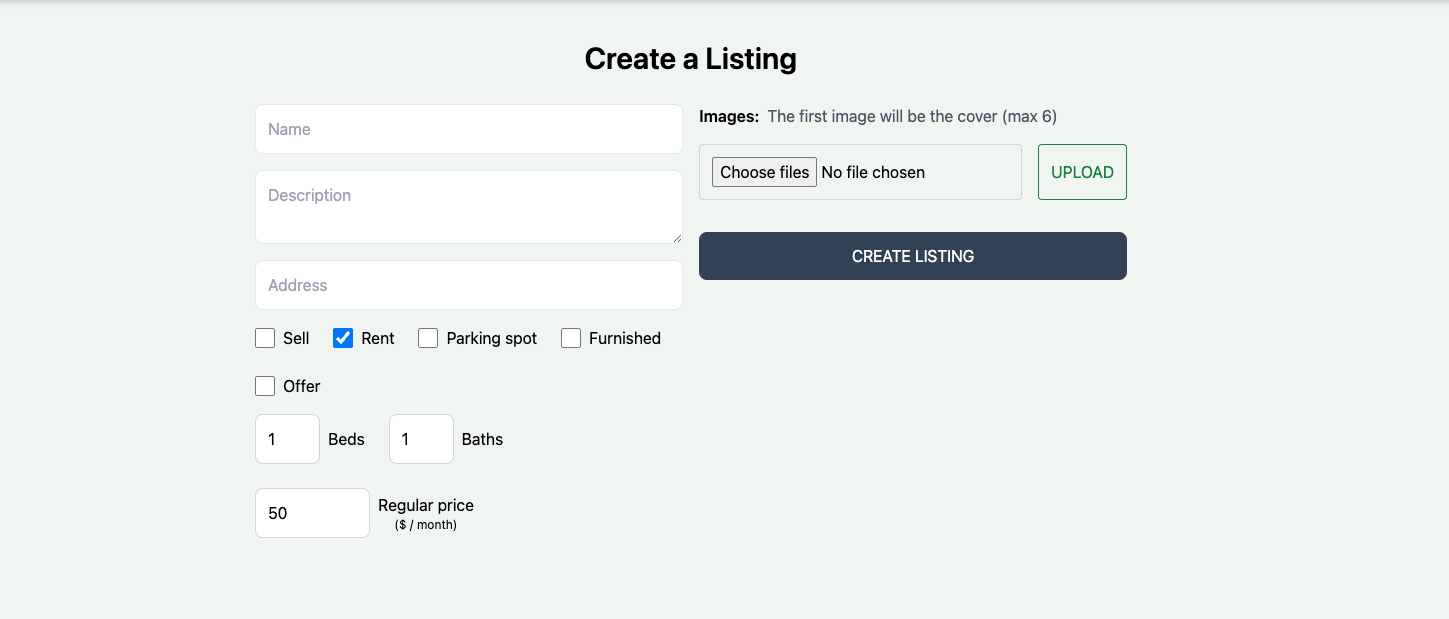The width and height of the screenshot is (1449, 619).
Task: Enable the Sell checkbox
Action: 265,338
